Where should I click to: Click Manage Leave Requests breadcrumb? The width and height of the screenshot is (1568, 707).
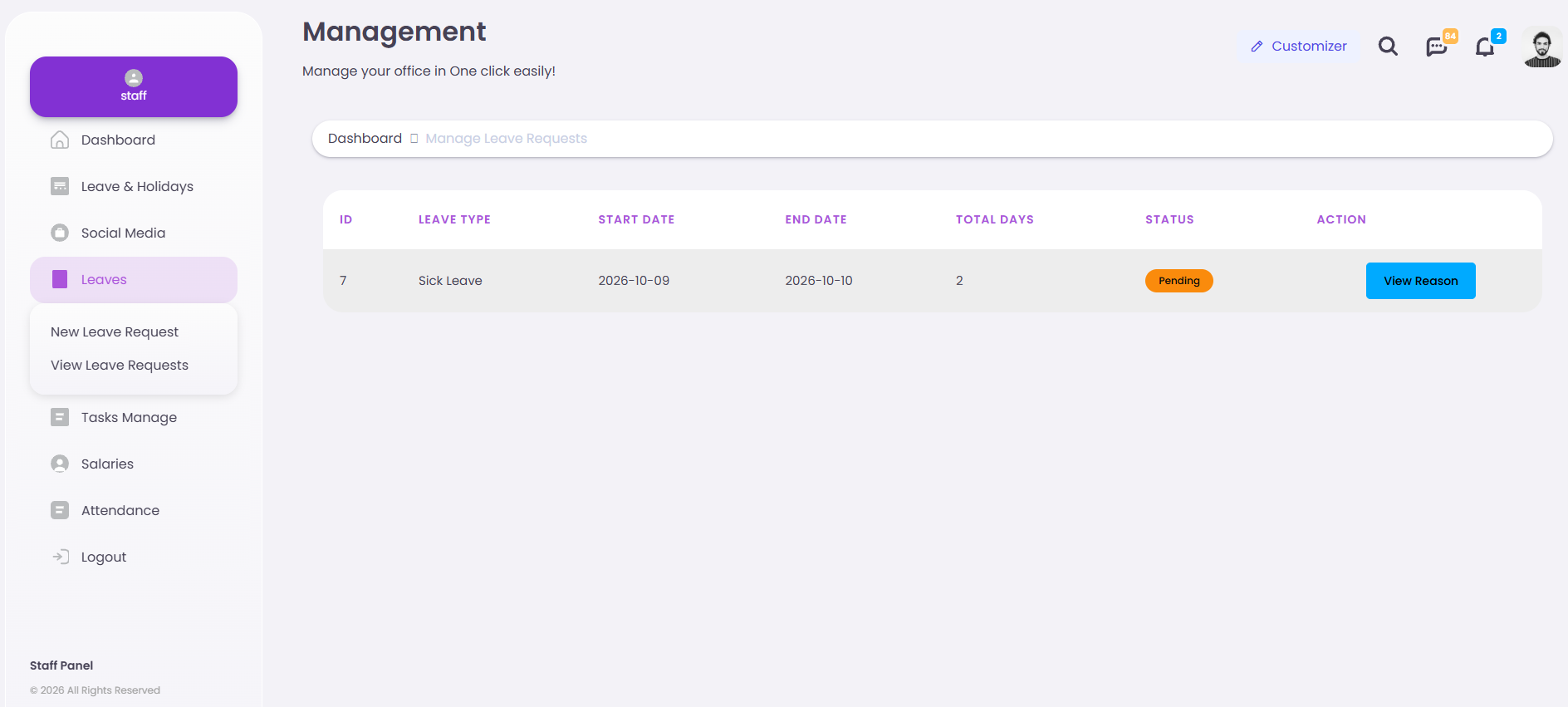click(x=506, y=139)
